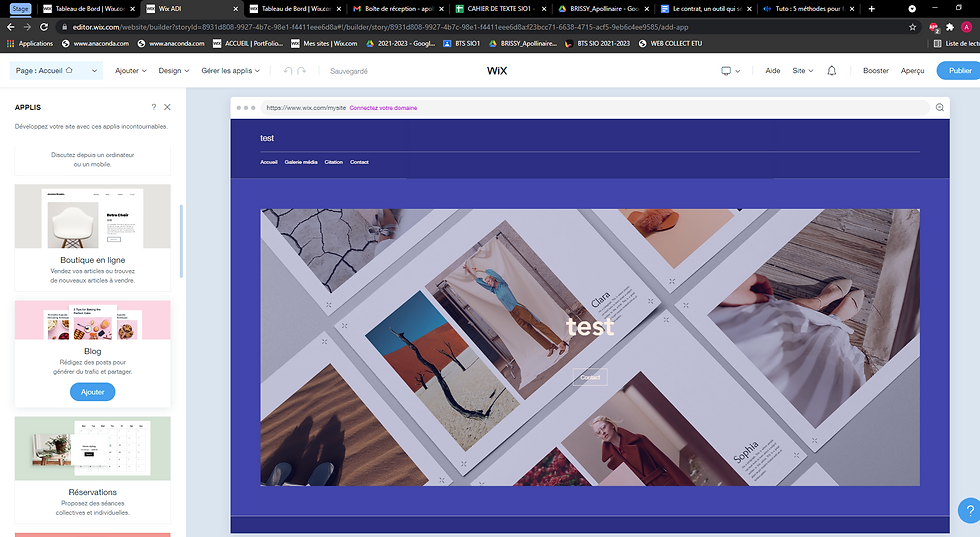Click the Sauvegardé status text
The image size is (980, 537).
[x=349, y=71]
